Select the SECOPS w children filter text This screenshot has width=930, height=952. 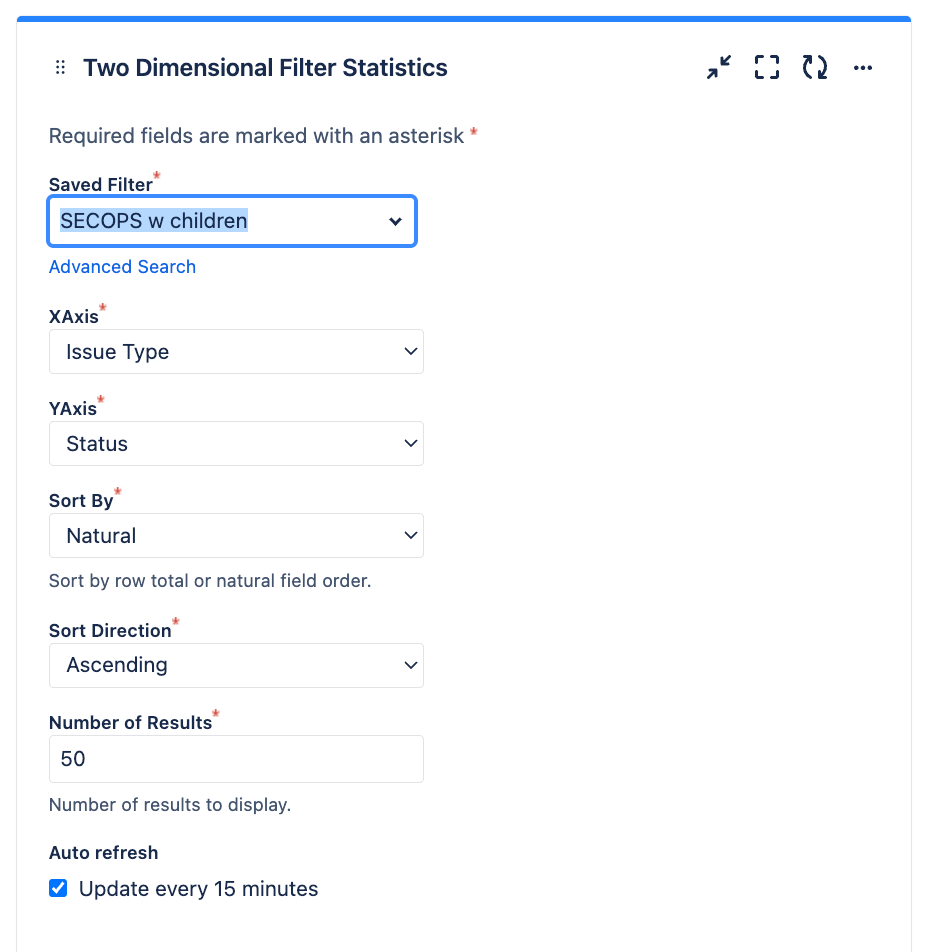(x=154, y=220)
